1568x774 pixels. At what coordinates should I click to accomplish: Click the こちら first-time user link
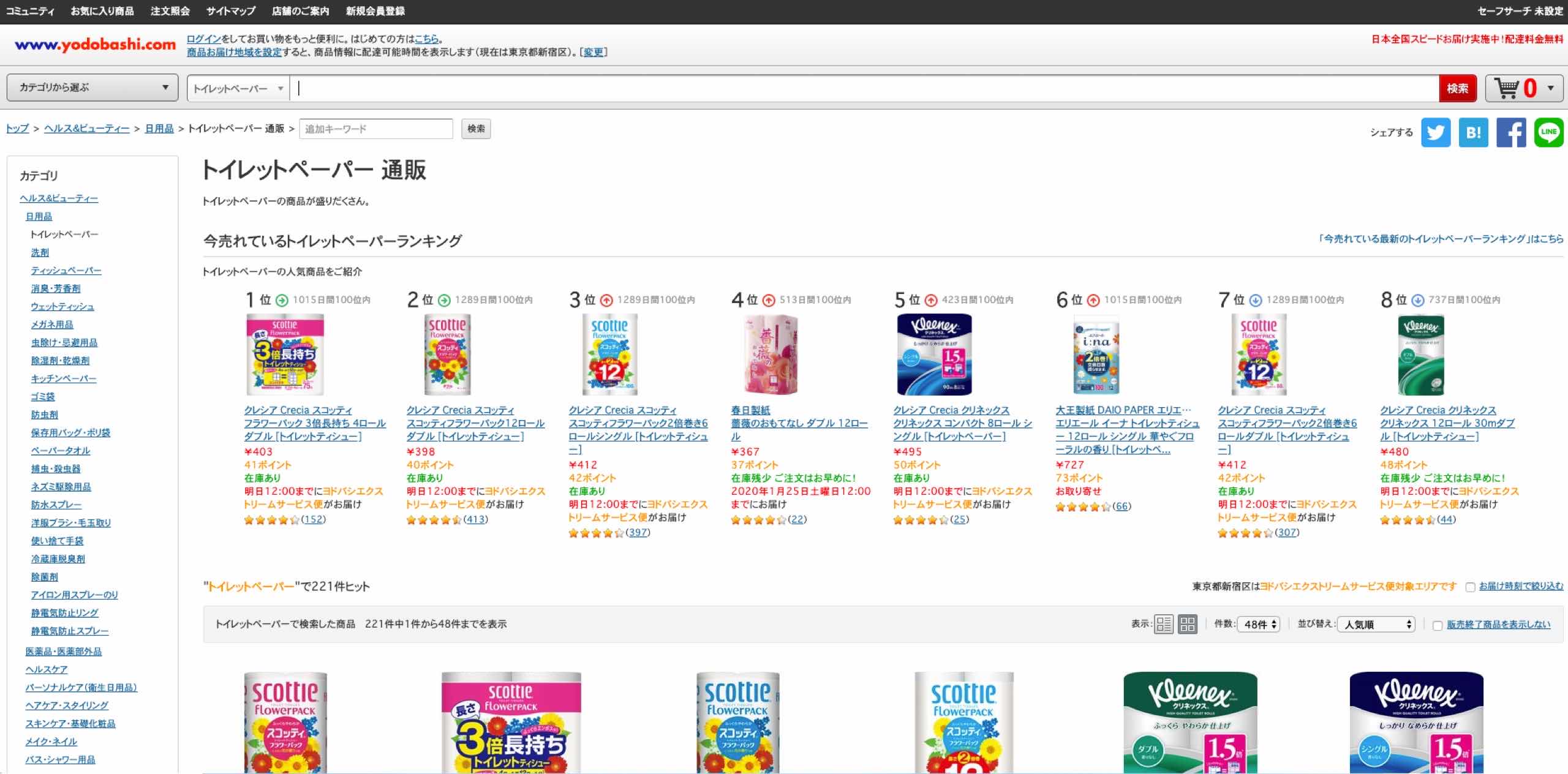pyautogui.click(x=427, y=39)
